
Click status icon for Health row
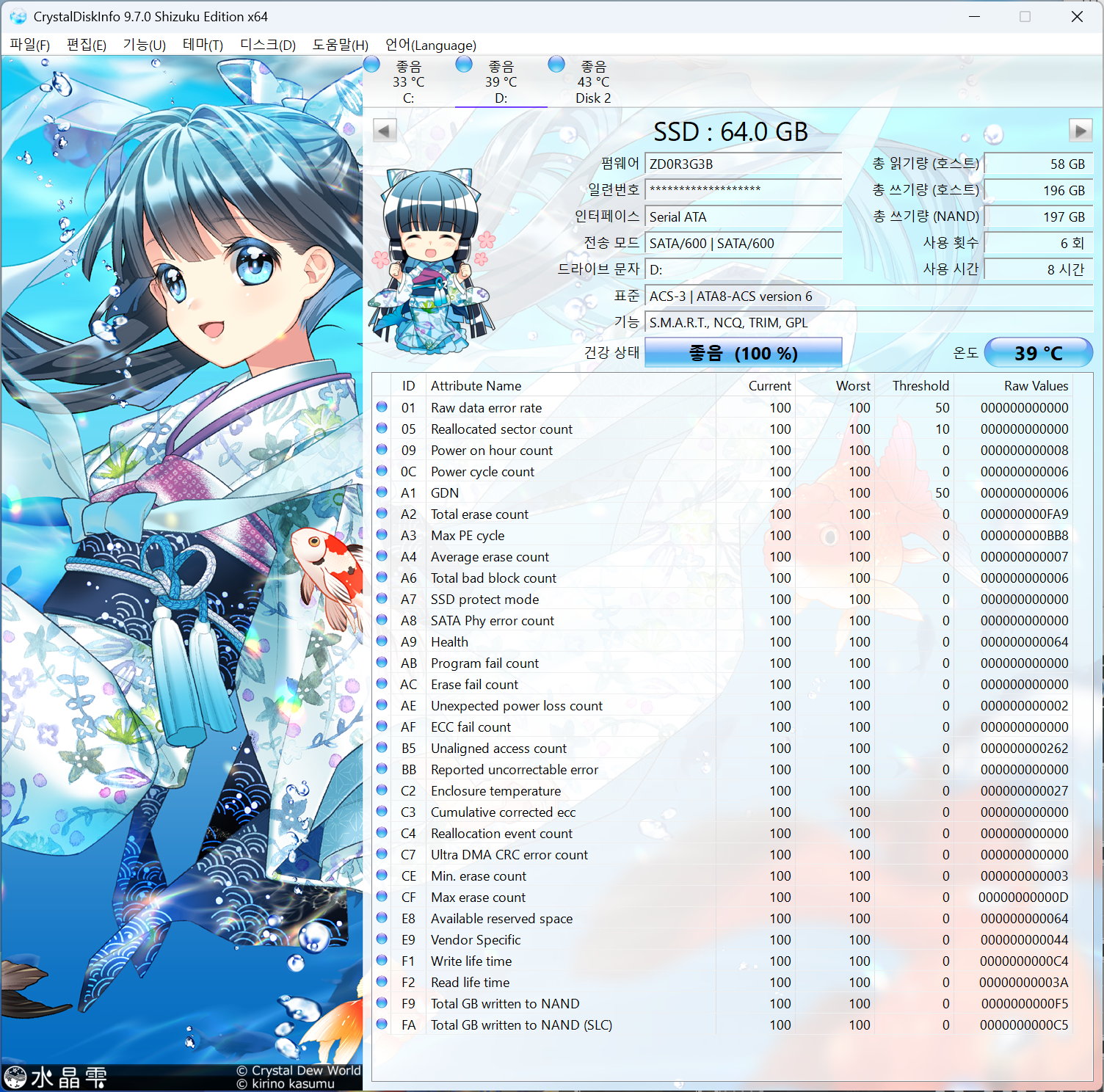tap(382, 641)
